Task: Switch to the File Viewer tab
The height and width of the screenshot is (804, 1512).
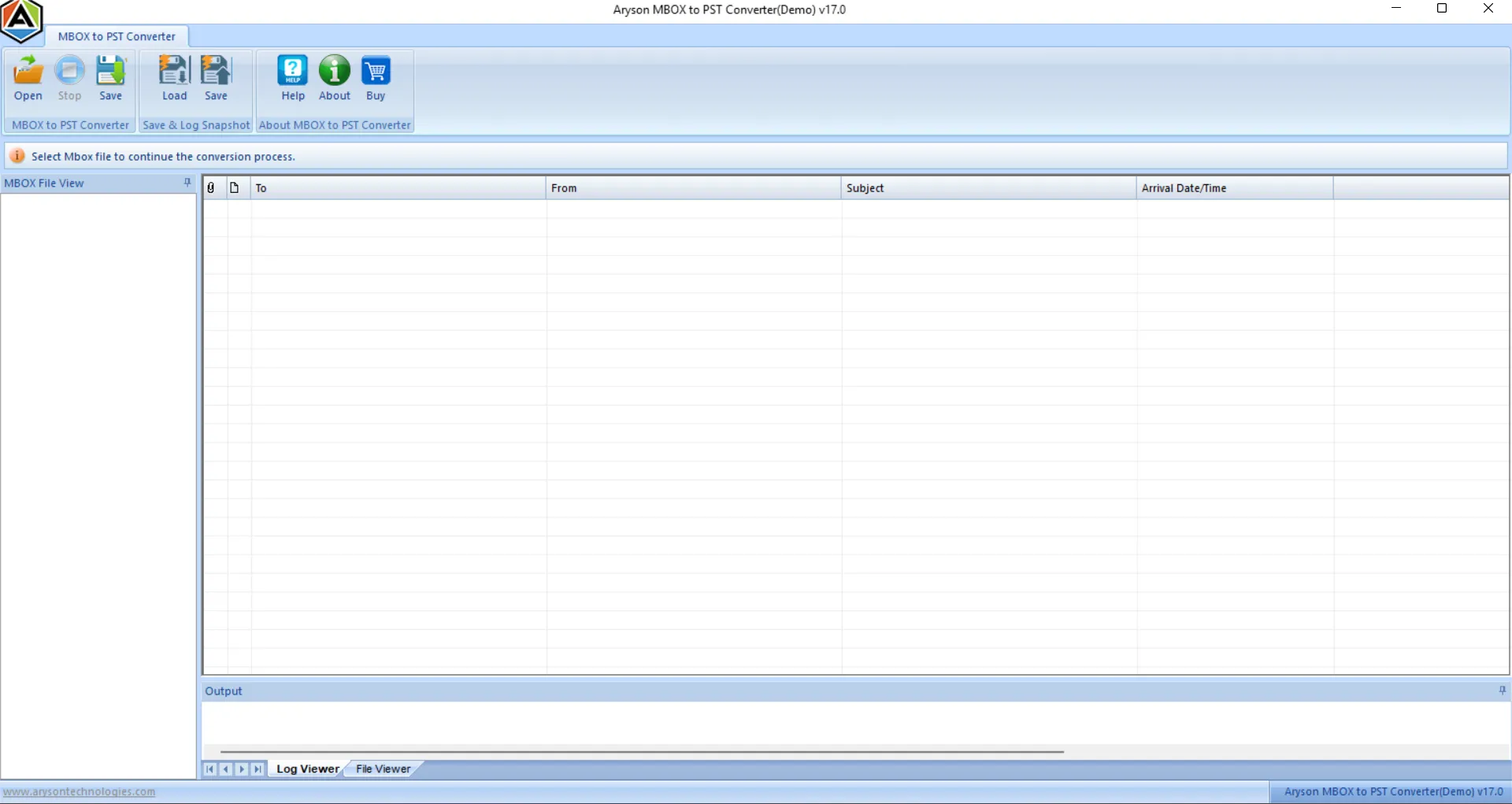Action: coord(383,769)
